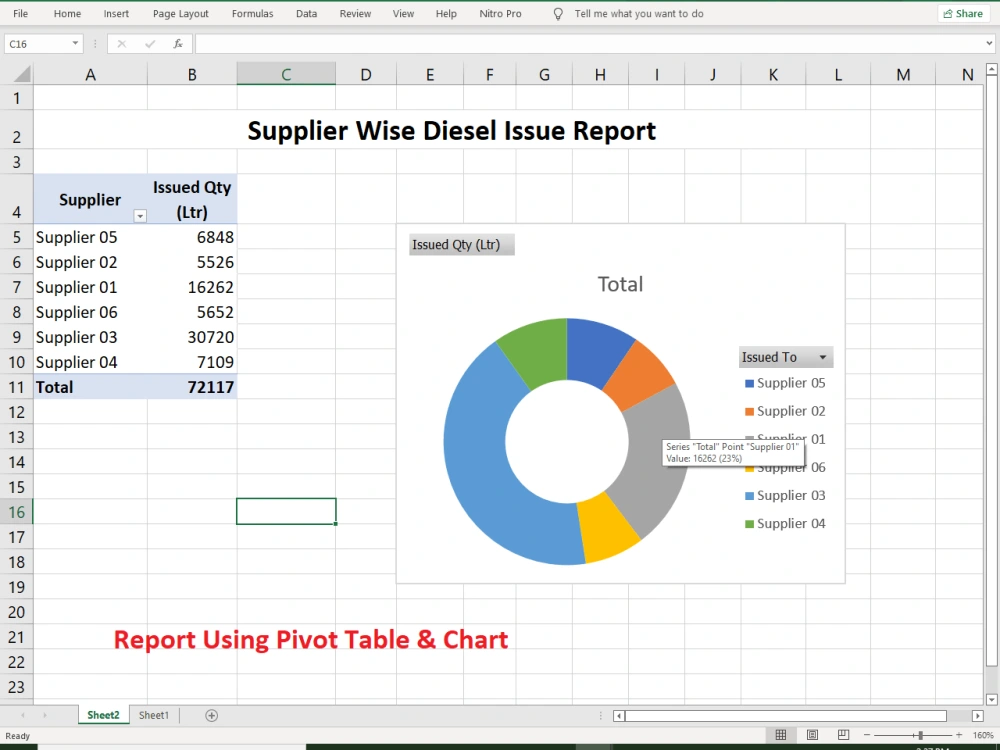Switch to Page Break Preview icon
The image size is (1000, 750).
pos(843,735)
